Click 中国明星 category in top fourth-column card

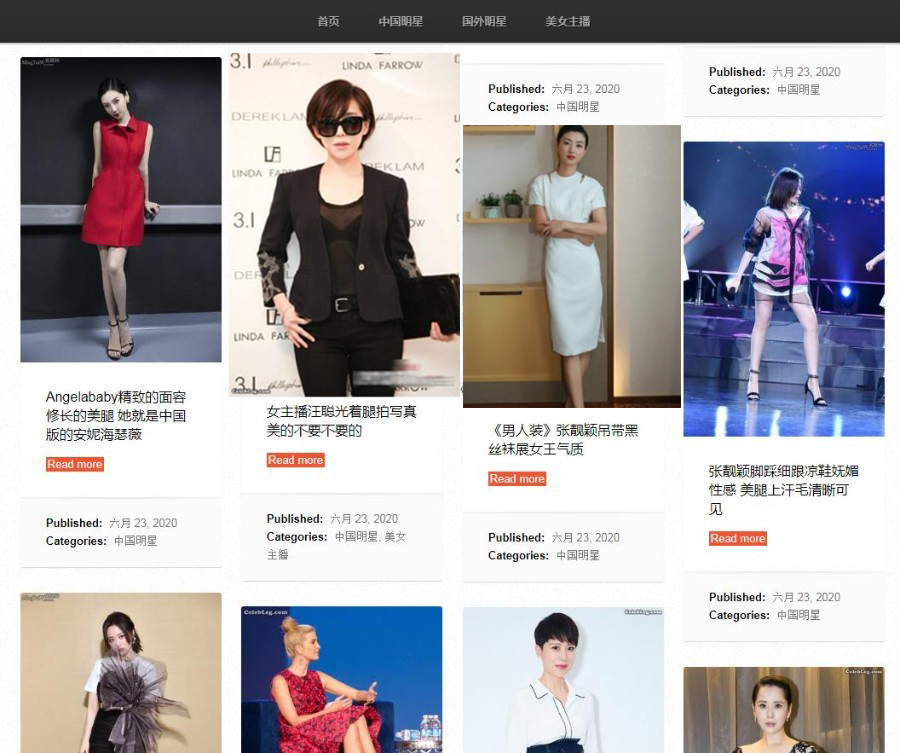(798, 90)
